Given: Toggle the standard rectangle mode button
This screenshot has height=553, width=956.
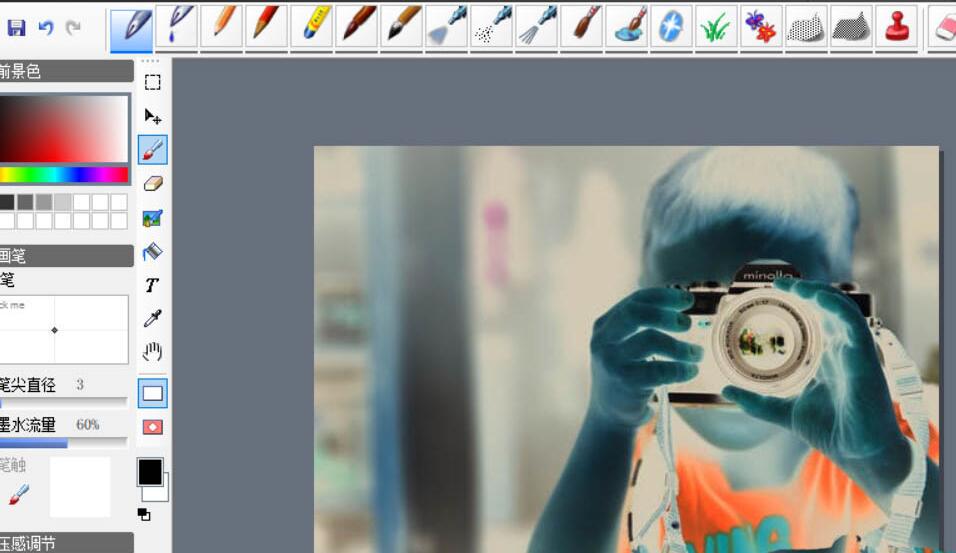Looking at the screenshot, I should tap(153, 393).
